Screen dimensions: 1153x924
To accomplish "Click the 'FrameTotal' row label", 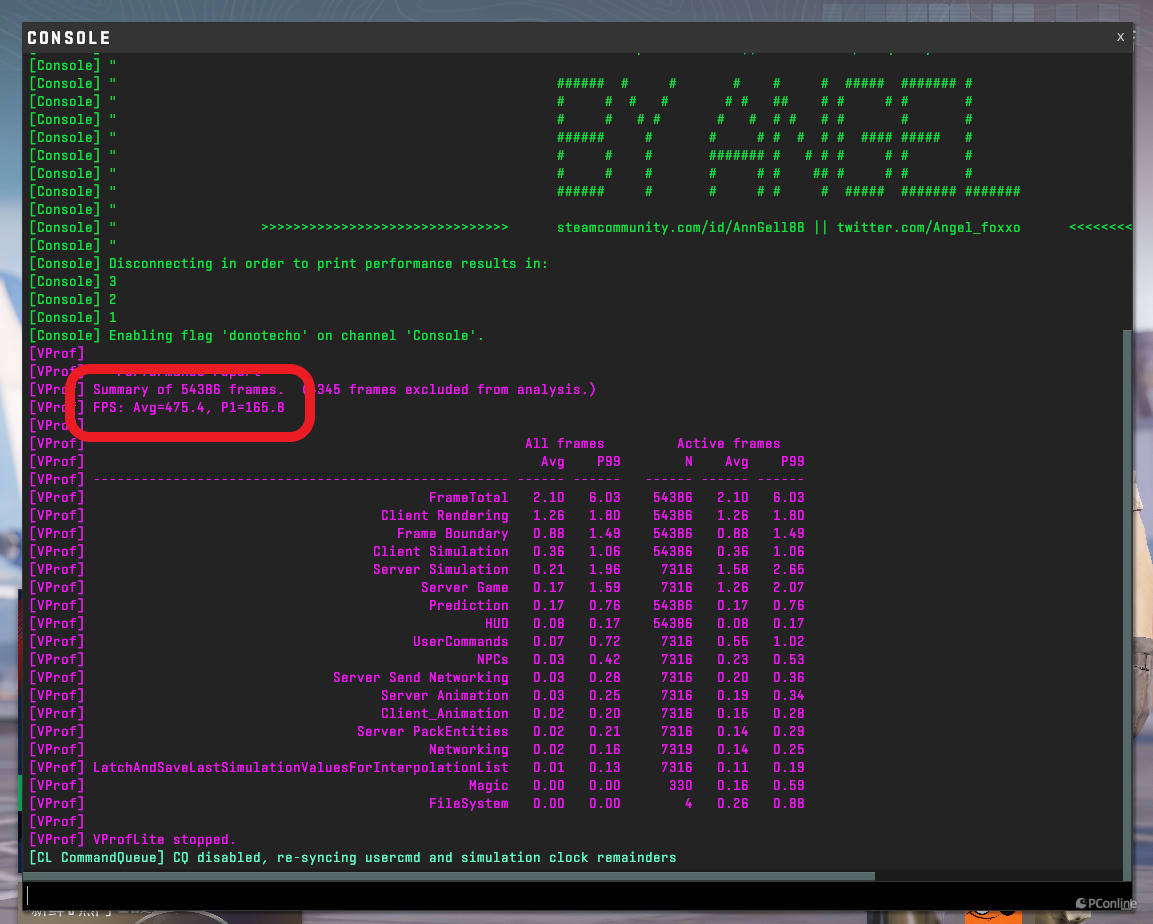I will pos(468,498).
